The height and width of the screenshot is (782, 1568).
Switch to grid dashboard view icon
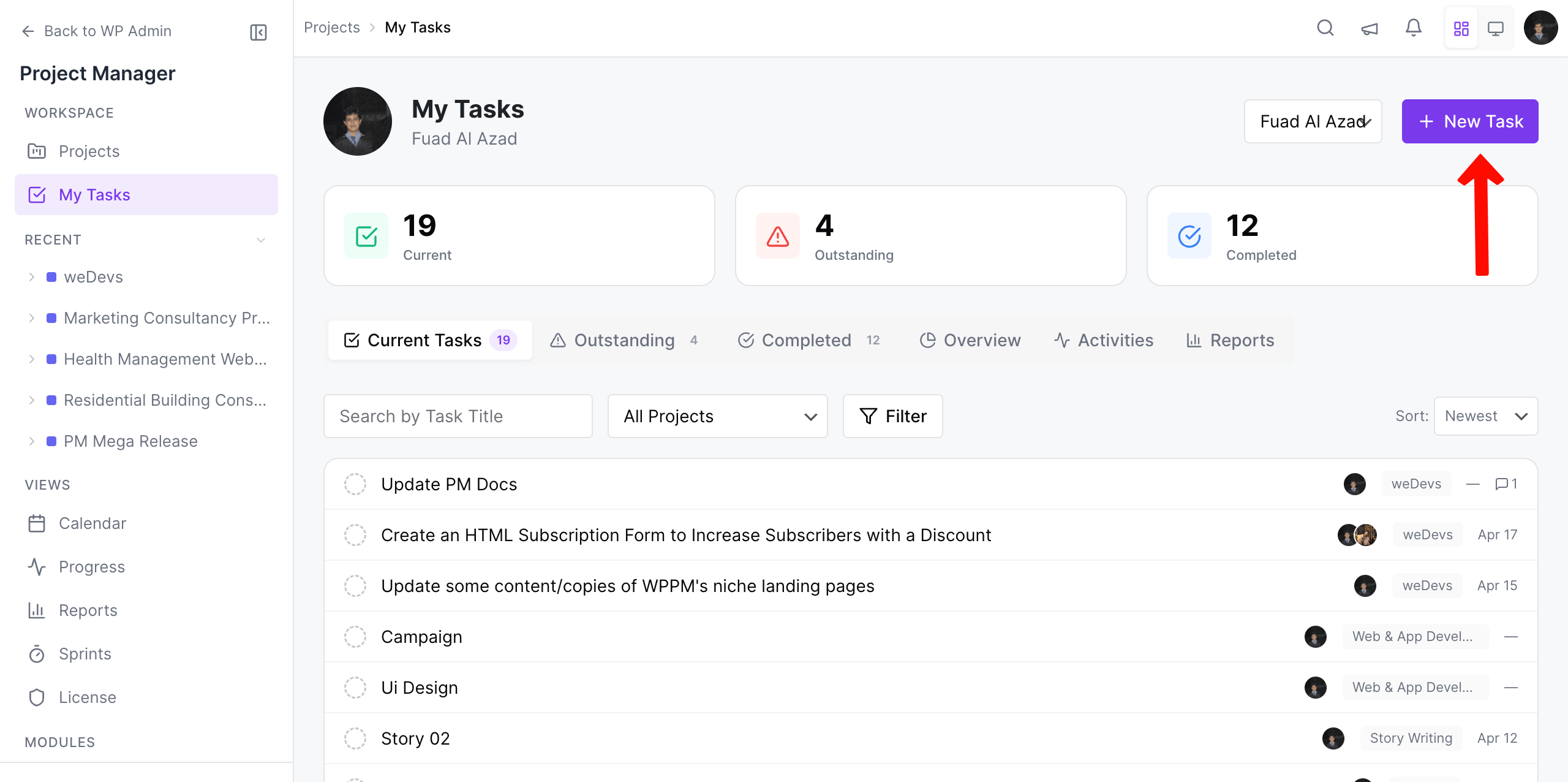[x=1461, y=28]
